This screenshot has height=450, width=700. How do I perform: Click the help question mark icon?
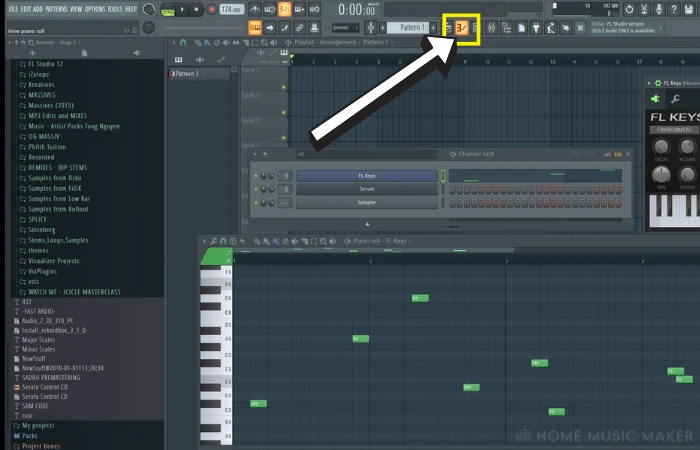tap(674, 9)
